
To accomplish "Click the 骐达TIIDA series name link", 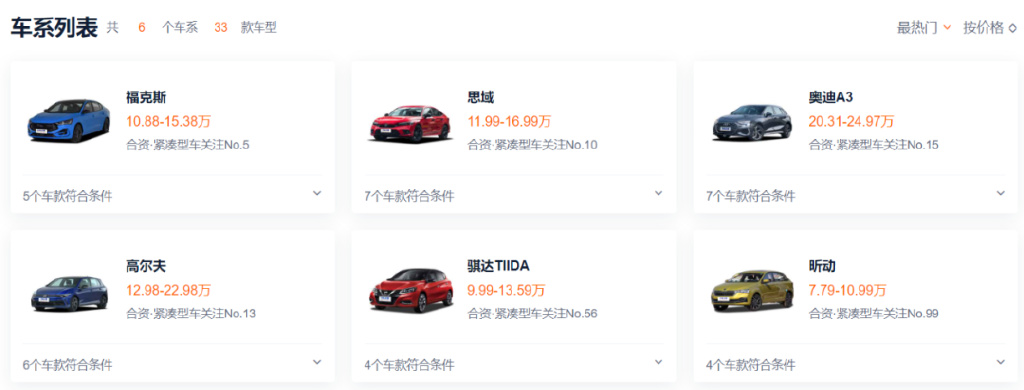I will tap(498, 267).
